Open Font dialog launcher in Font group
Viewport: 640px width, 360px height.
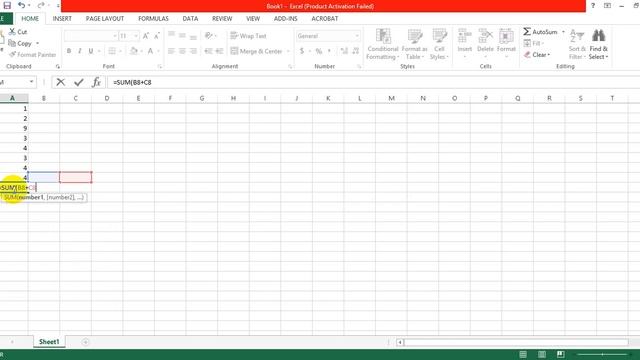160,66
